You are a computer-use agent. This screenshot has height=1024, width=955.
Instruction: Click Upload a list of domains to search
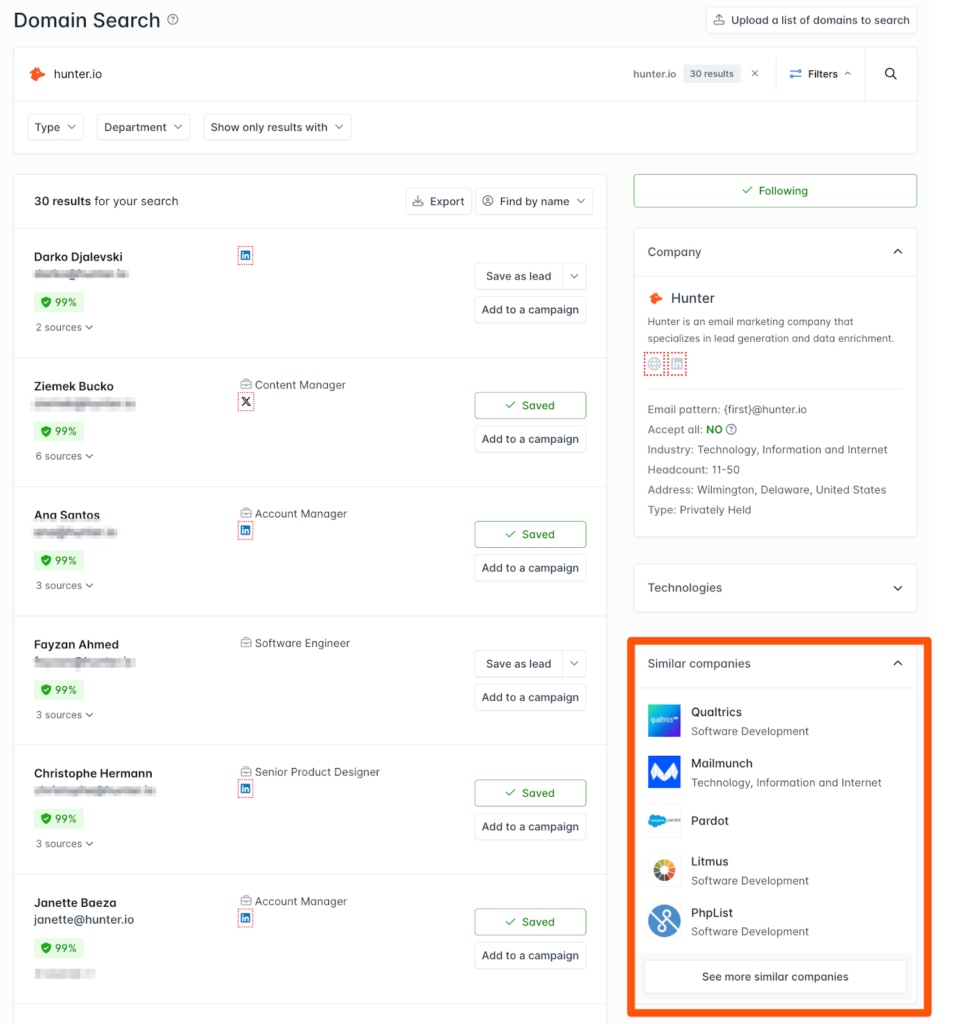click(x=811, y=19)
